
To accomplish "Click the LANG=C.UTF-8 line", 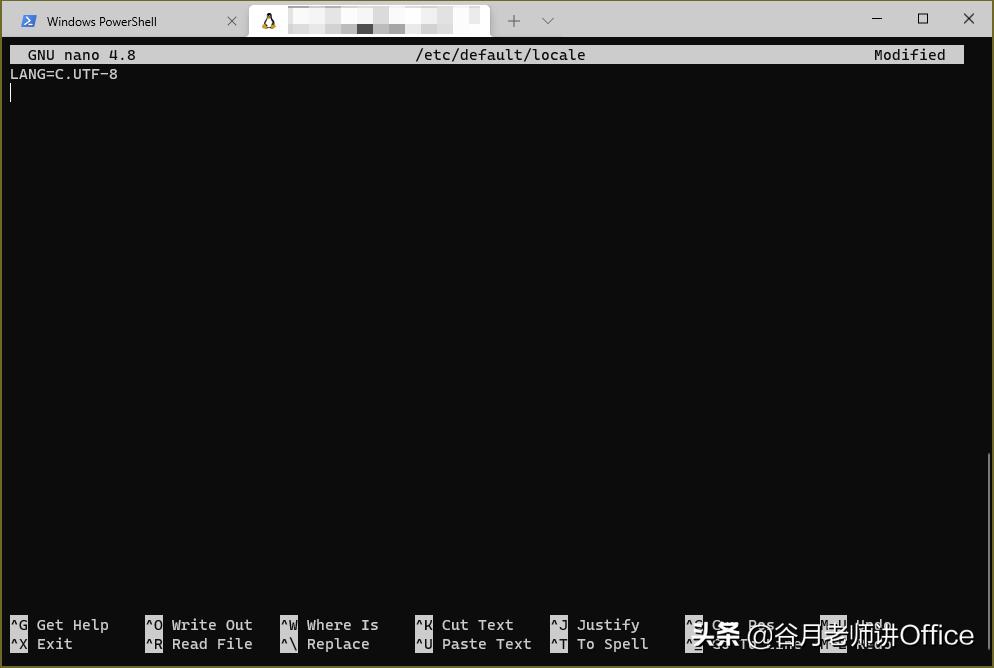I will point(63,73).
